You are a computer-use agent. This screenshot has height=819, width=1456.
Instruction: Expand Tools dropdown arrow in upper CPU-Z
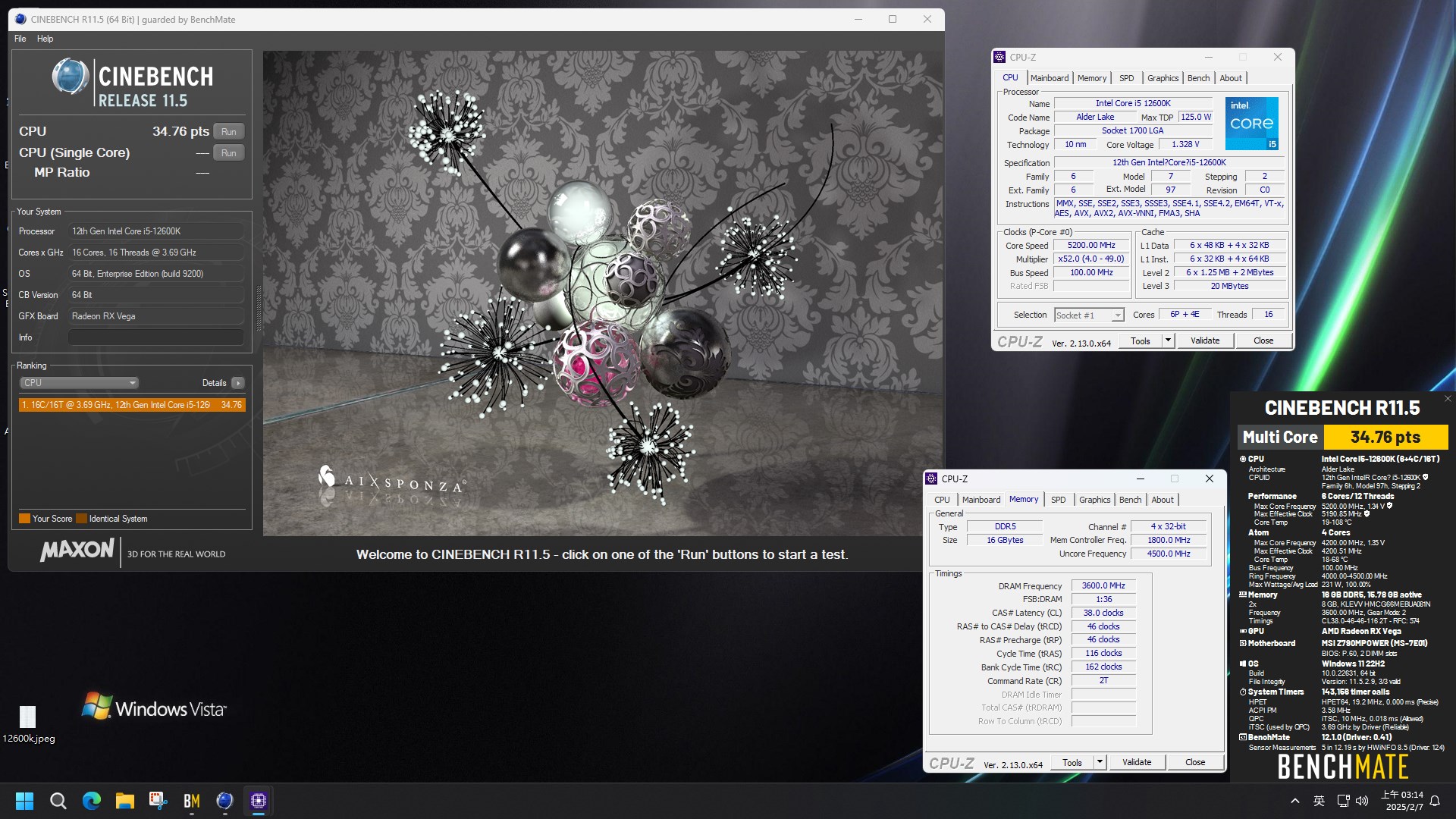[1168, 340]
